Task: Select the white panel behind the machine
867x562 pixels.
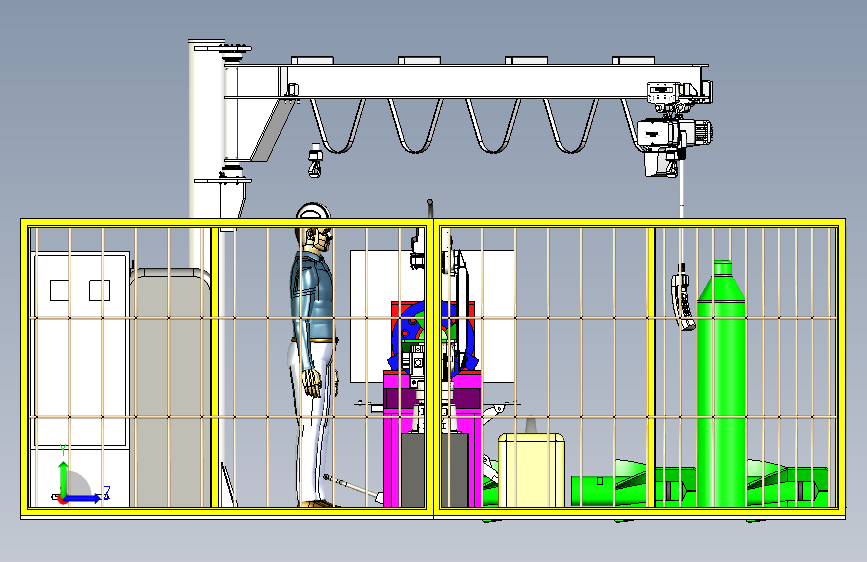Action: pos(370,315)
